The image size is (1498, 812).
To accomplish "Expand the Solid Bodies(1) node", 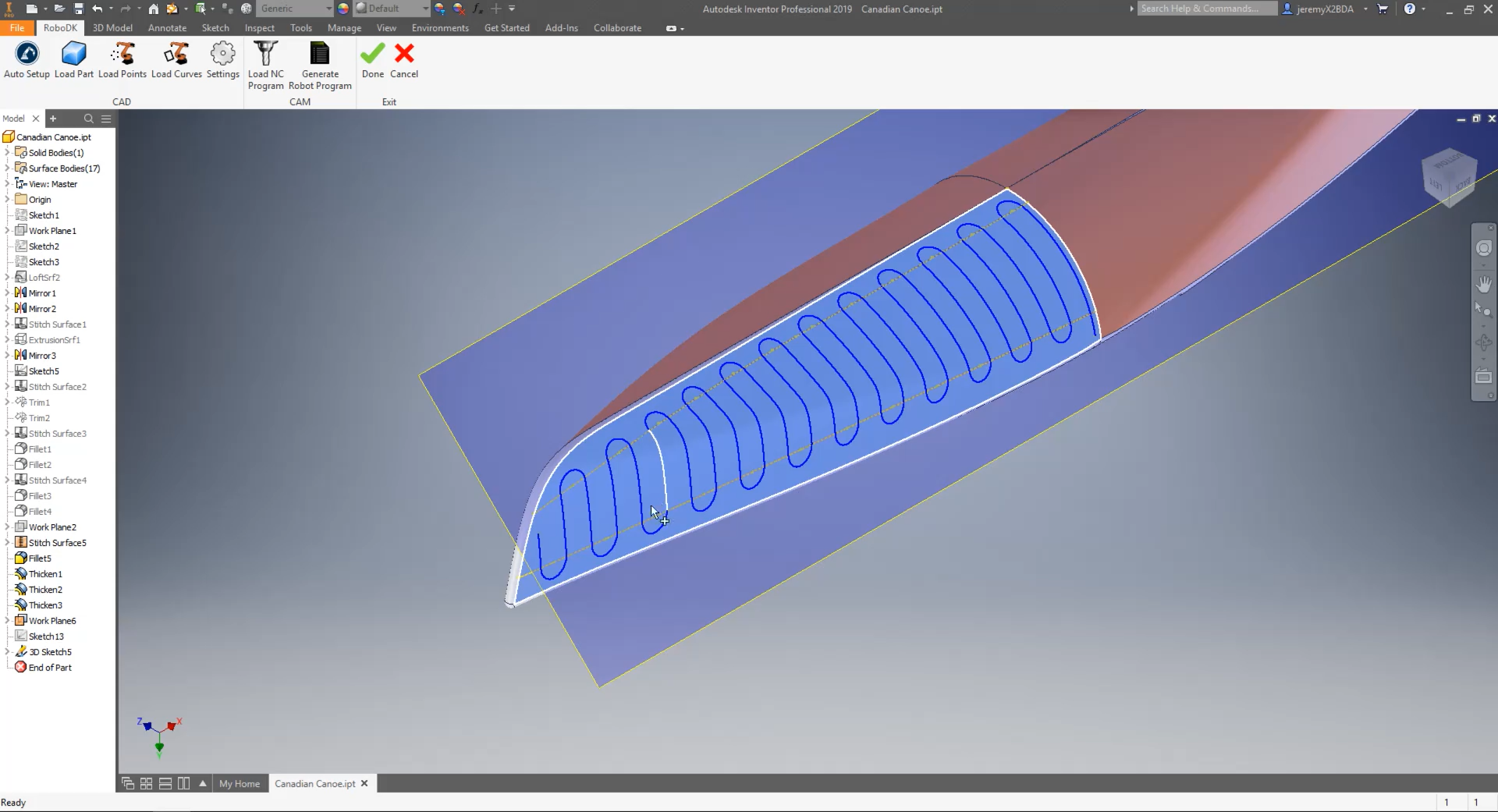I will coord(7,153).
